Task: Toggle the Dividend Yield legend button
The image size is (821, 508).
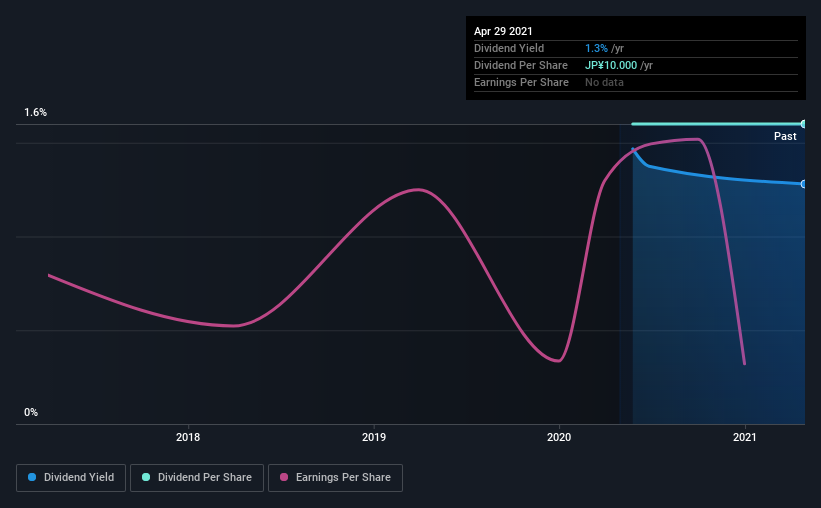Action: (71, 478)
